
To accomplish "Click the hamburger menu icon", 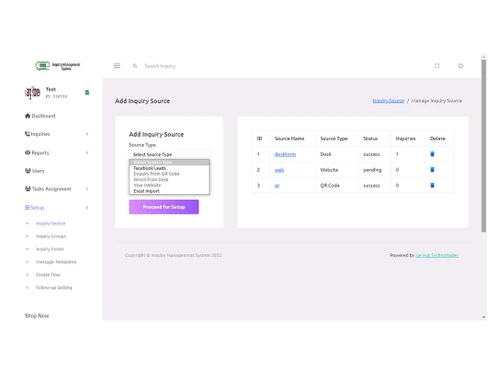I will (117, 66).
